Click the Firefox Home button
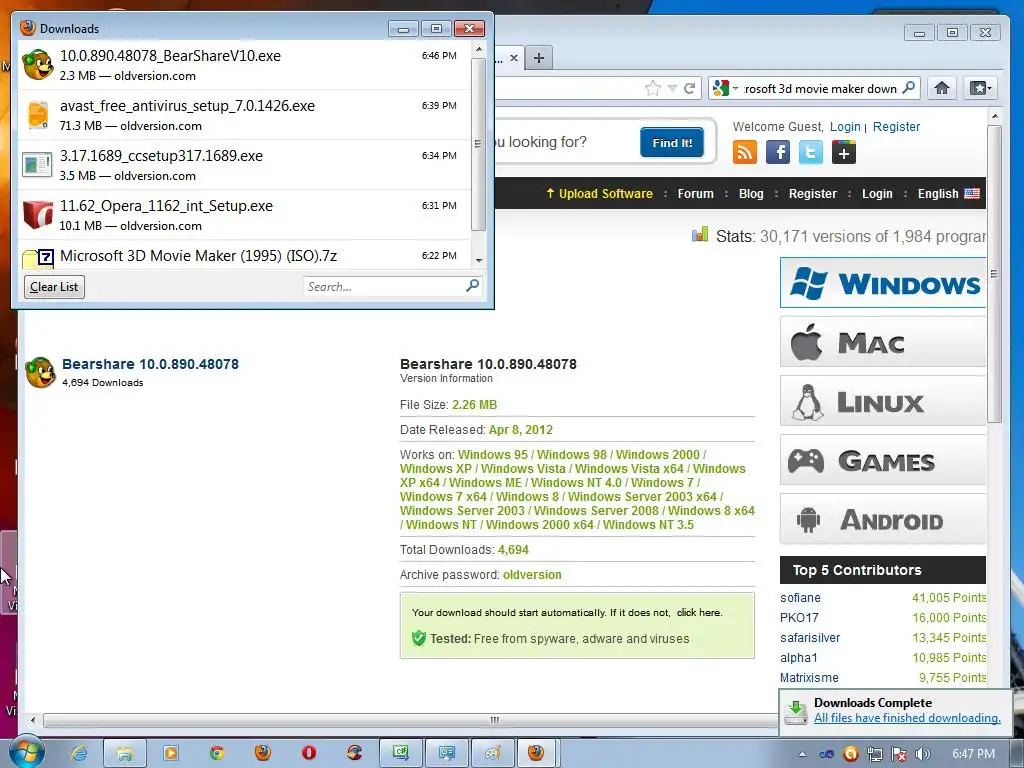 pyautogui.click(x=941, y=88)
